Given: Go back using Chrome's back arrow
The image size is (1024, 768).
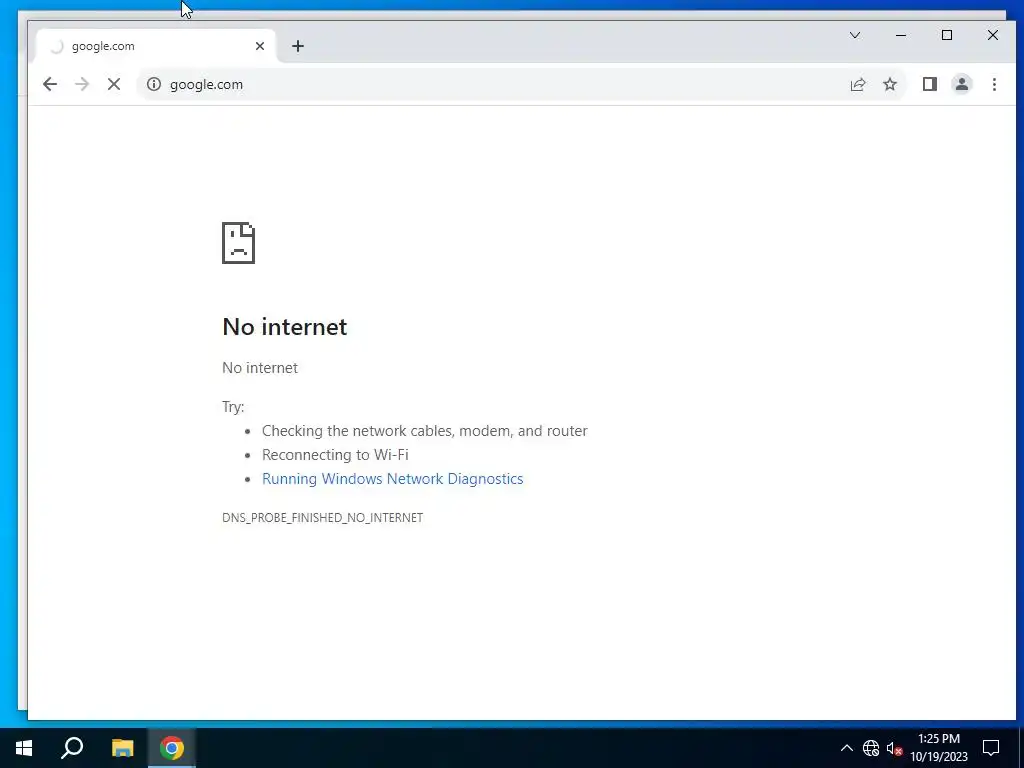Looking at the screenshot, I should 50,84.
